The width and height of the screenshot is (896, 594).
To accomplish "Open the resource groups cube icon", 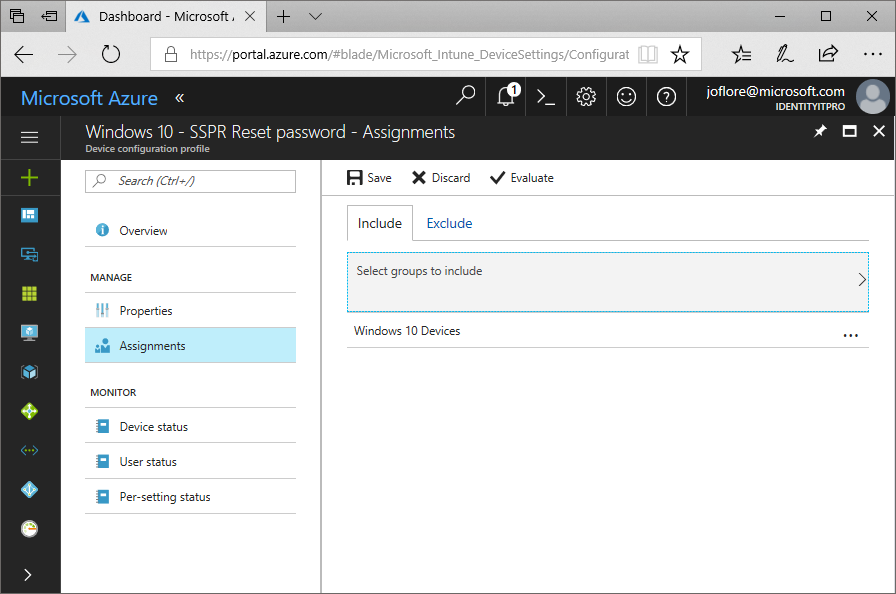I will (x=29, y=372).
